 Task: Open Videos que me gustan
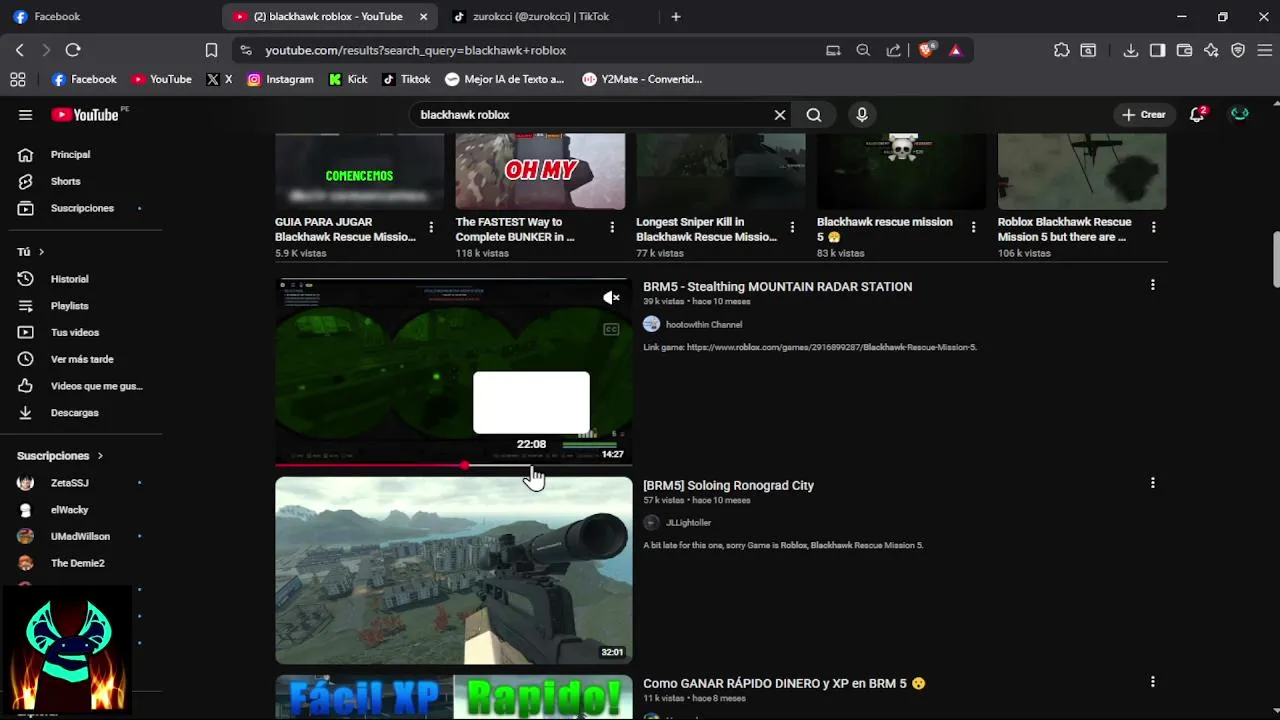point(81,386)
